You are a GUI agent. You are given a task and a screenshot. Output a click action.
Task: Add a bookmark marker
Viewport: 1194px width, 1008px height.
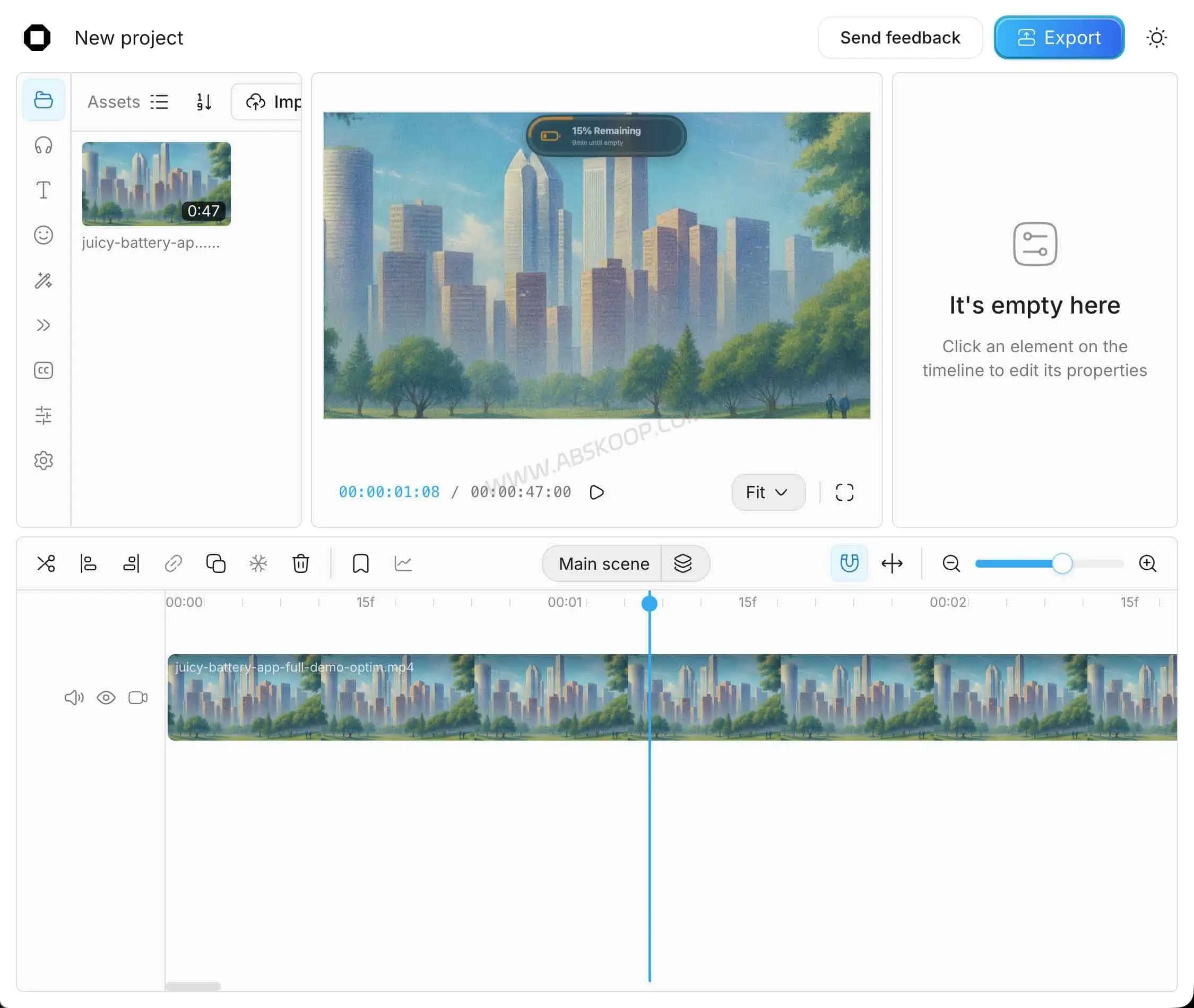361,563
